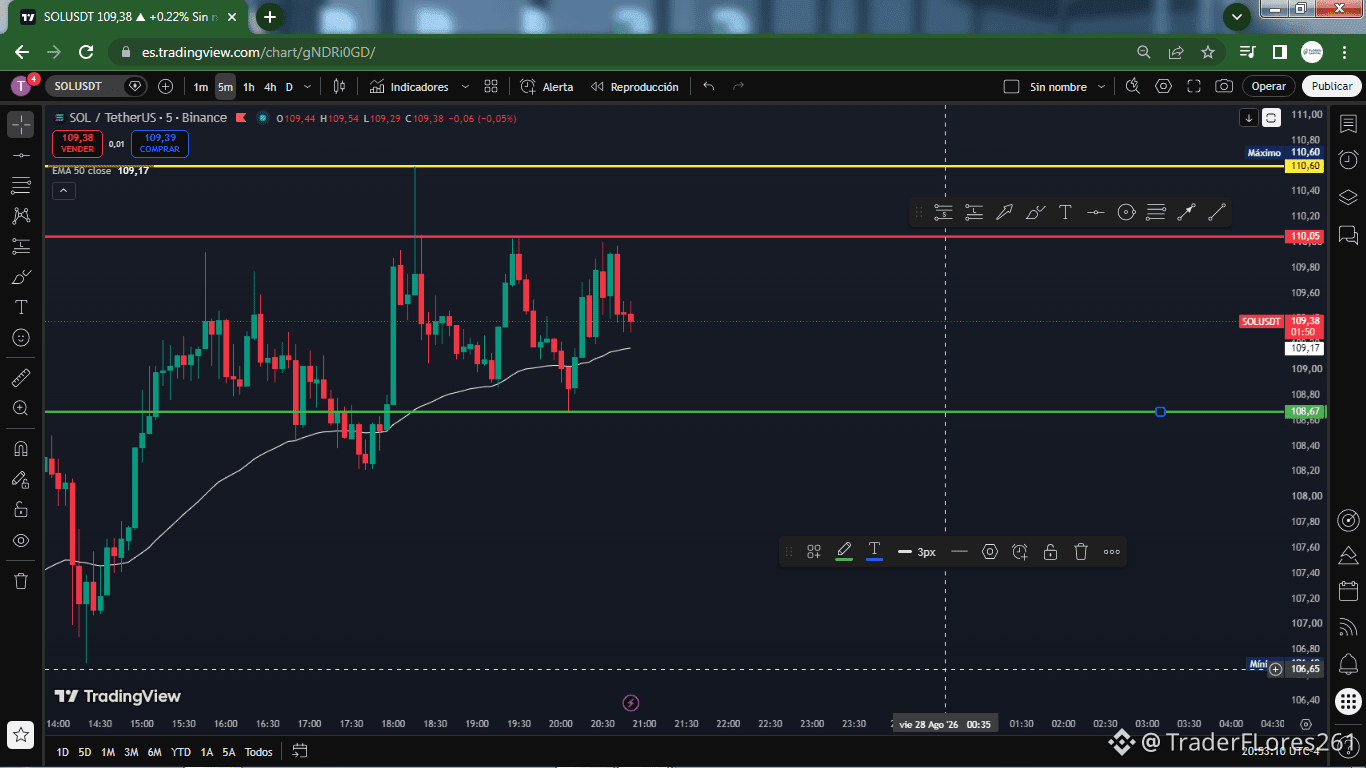Open the notifications bell icon
1366x768 pixels.
(x=1348, y=663)
